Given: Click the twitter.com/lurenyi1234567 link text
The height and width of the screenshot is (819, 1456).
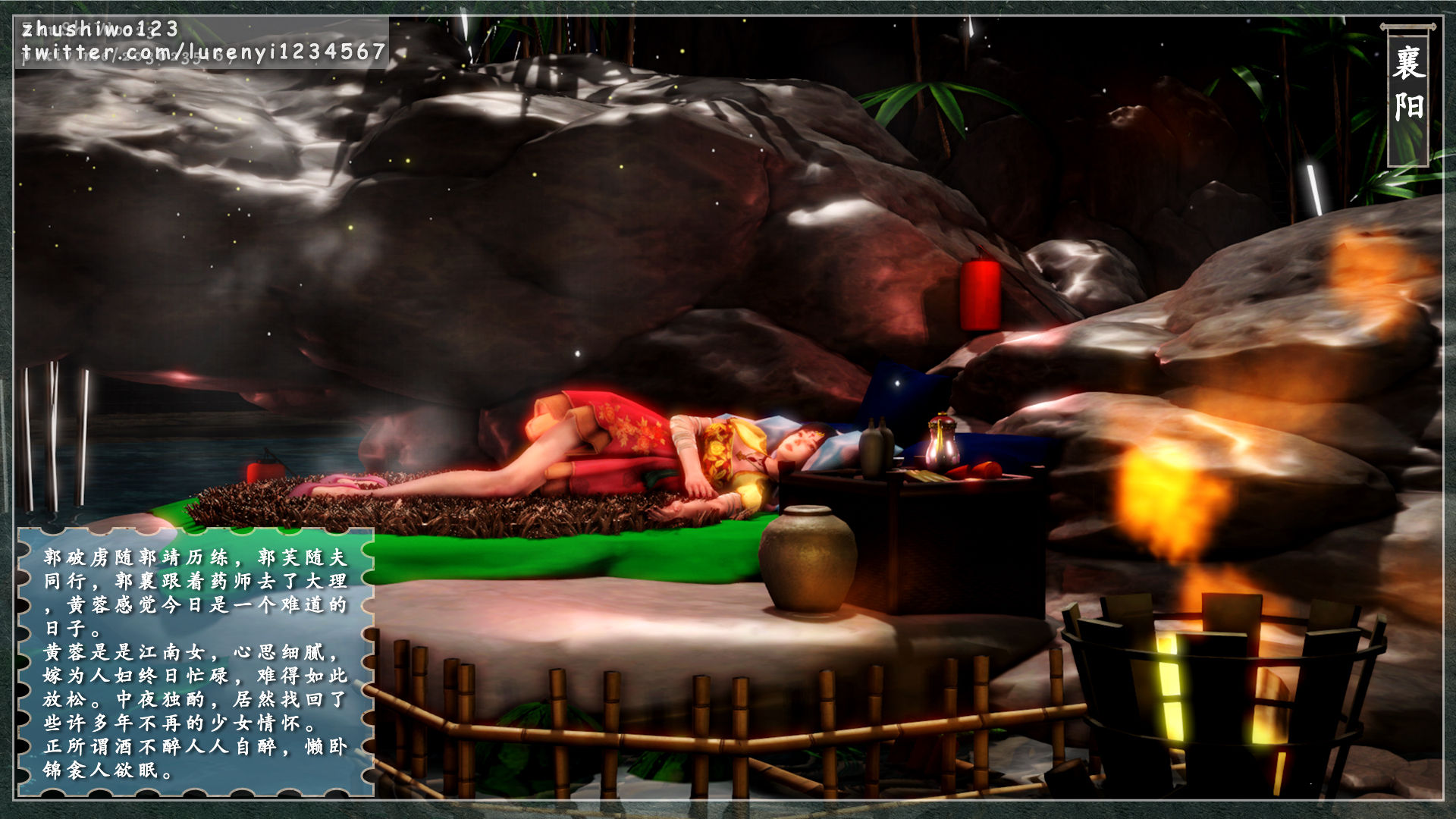Looking at the screenshot, I should (x=203, y=52).
